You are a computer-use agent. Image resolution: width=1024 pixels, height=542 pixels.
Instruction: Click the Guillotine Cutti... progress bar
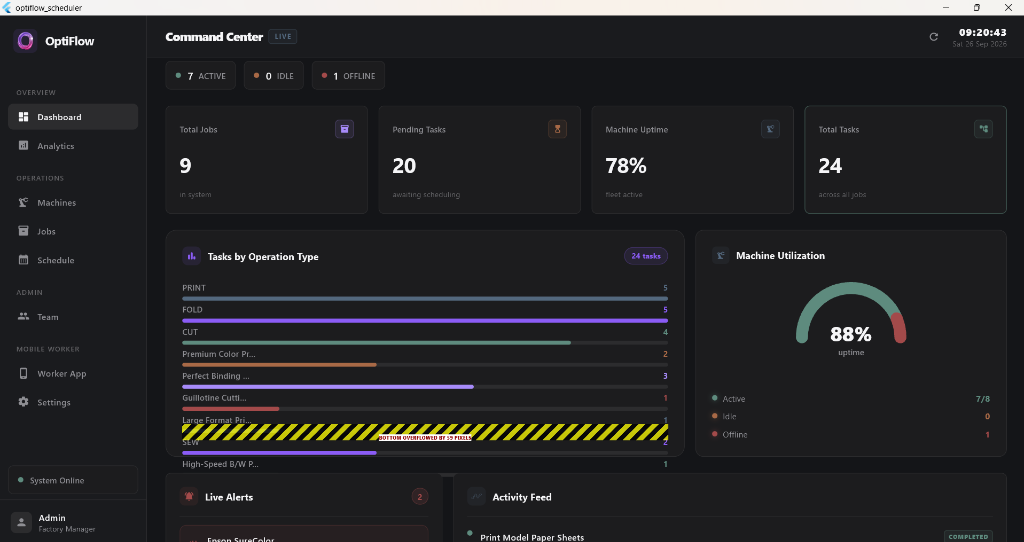pyautogui.click(x=424, y=409)
